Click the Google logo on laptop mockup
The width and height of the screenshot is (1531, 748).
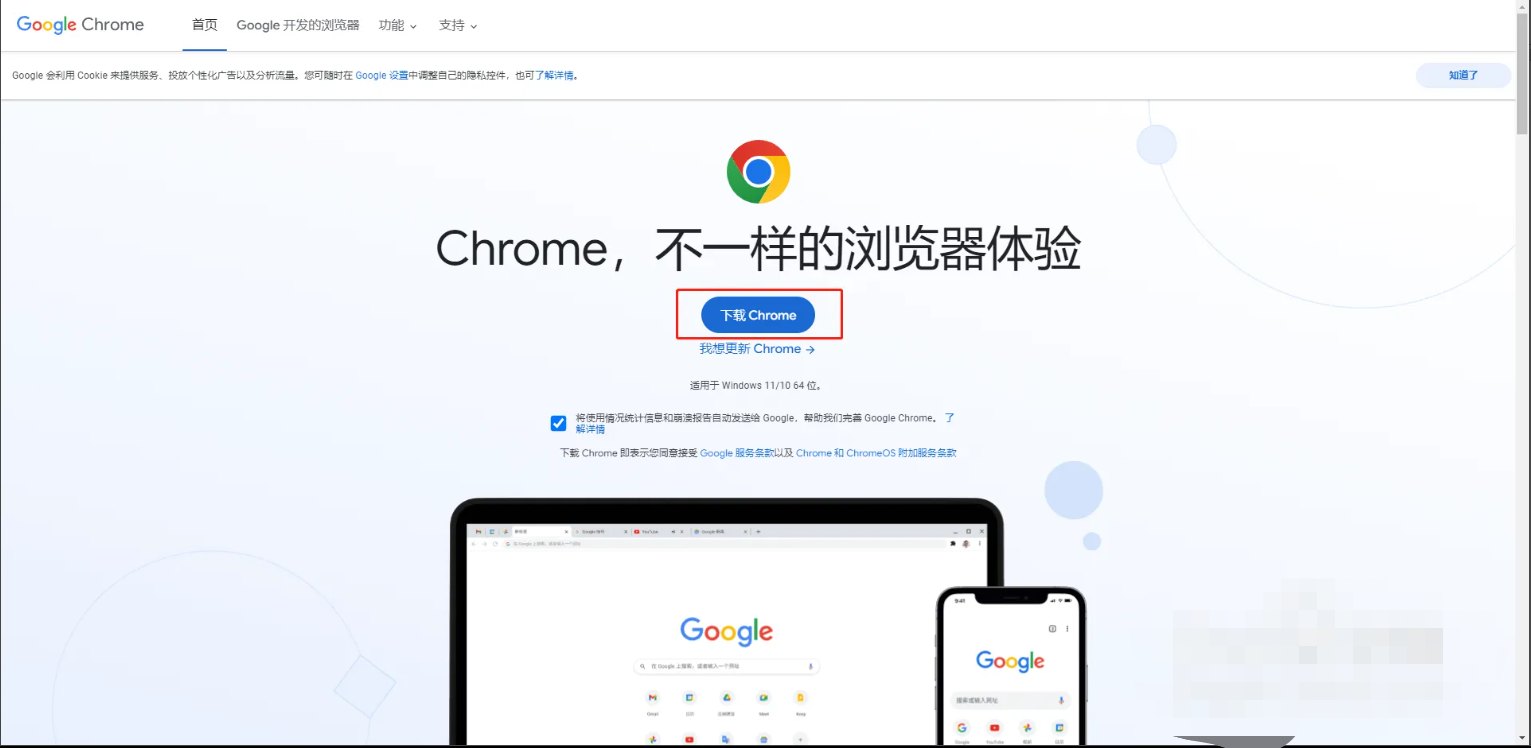pos(726,631)
